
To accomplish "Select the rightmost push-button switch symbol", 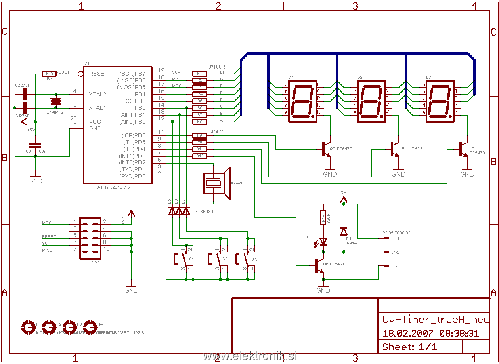I will pyautogui.click(x=246, y=259).
